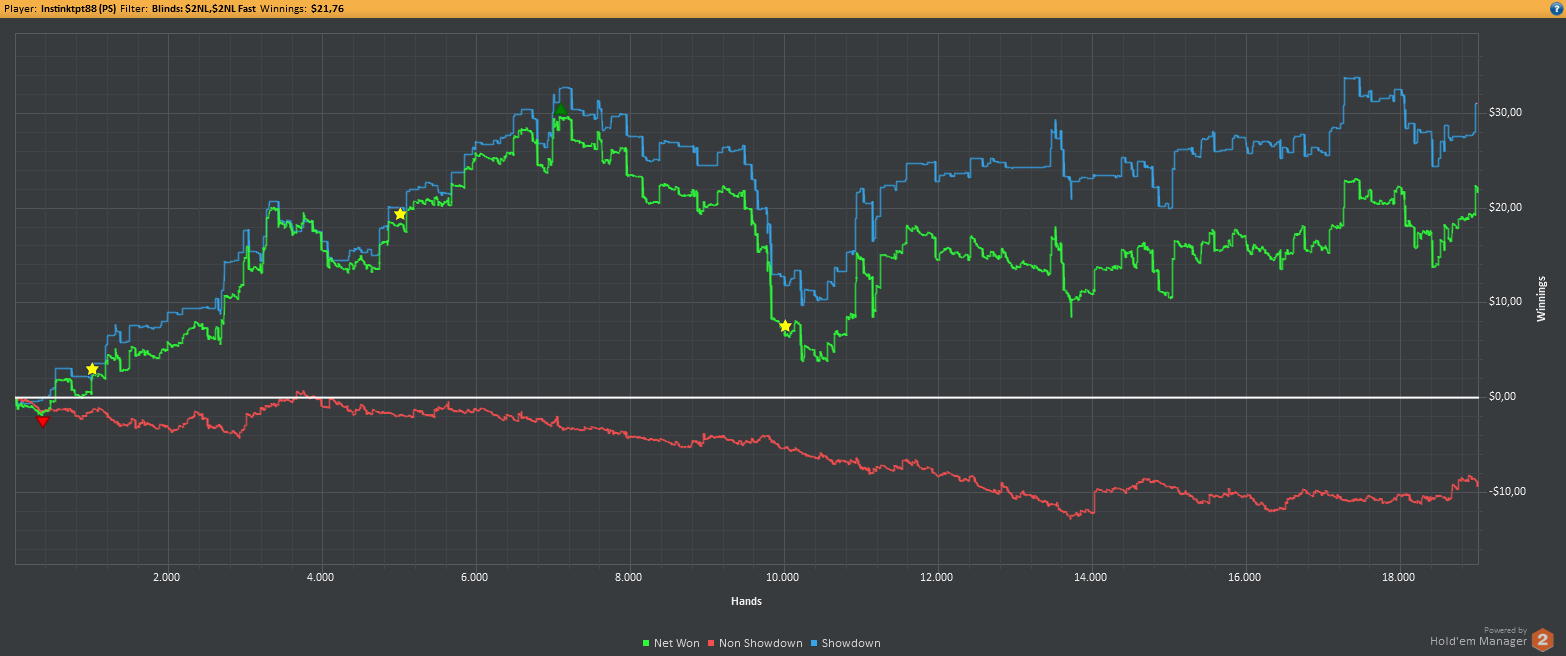Viewport: 1566px width, 656px height.
Task: Open the blue help question mark icon
Action: coord(1556,8)
